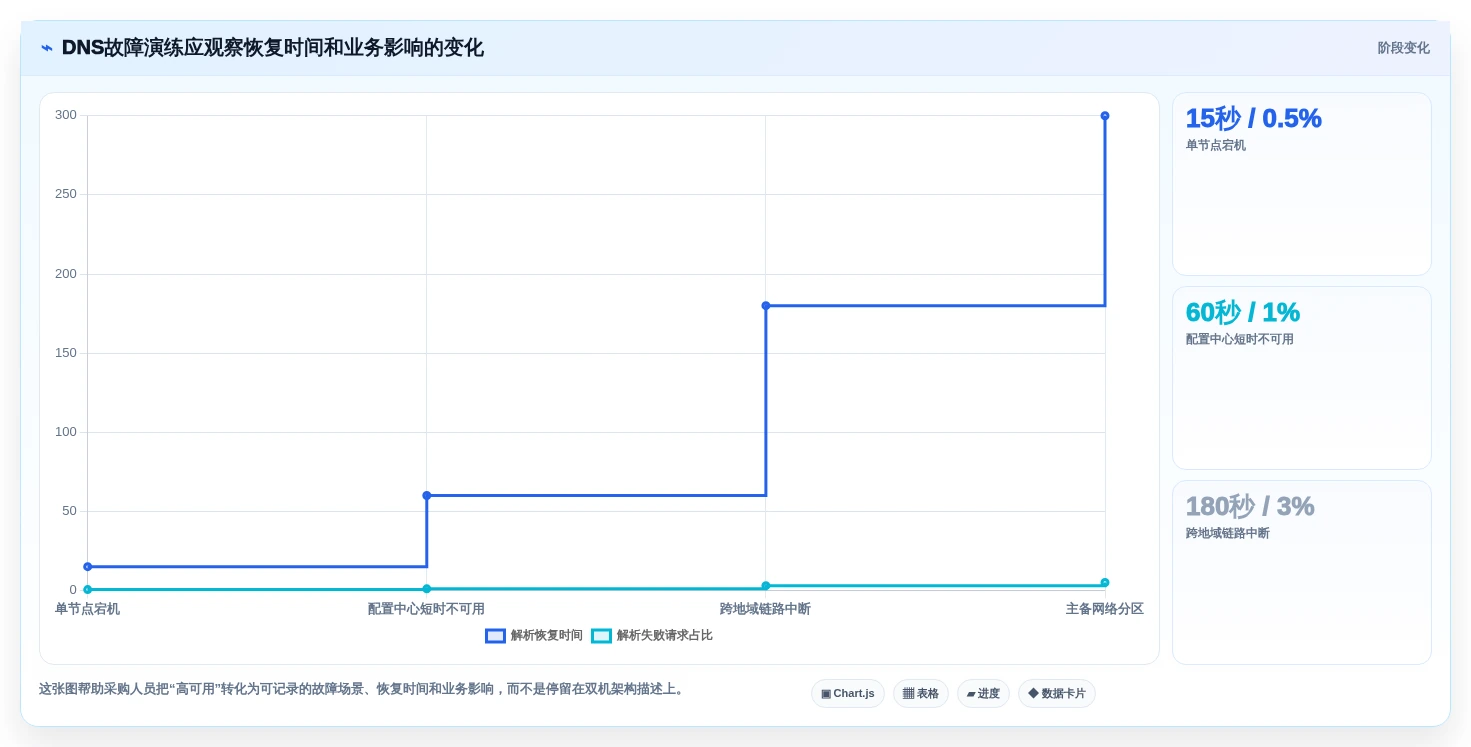Toggle the 解析恢复时间 legend item
The width and height of the screenshot is (1471, 747).
(534, 635)
